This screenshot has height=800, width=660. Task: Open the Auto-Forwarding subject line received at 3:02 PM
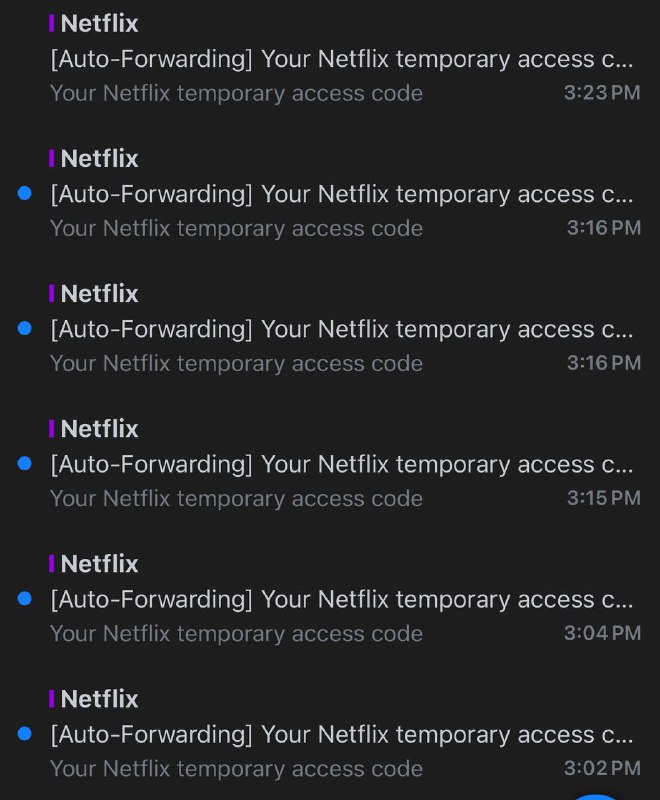[x=341, y=734]
